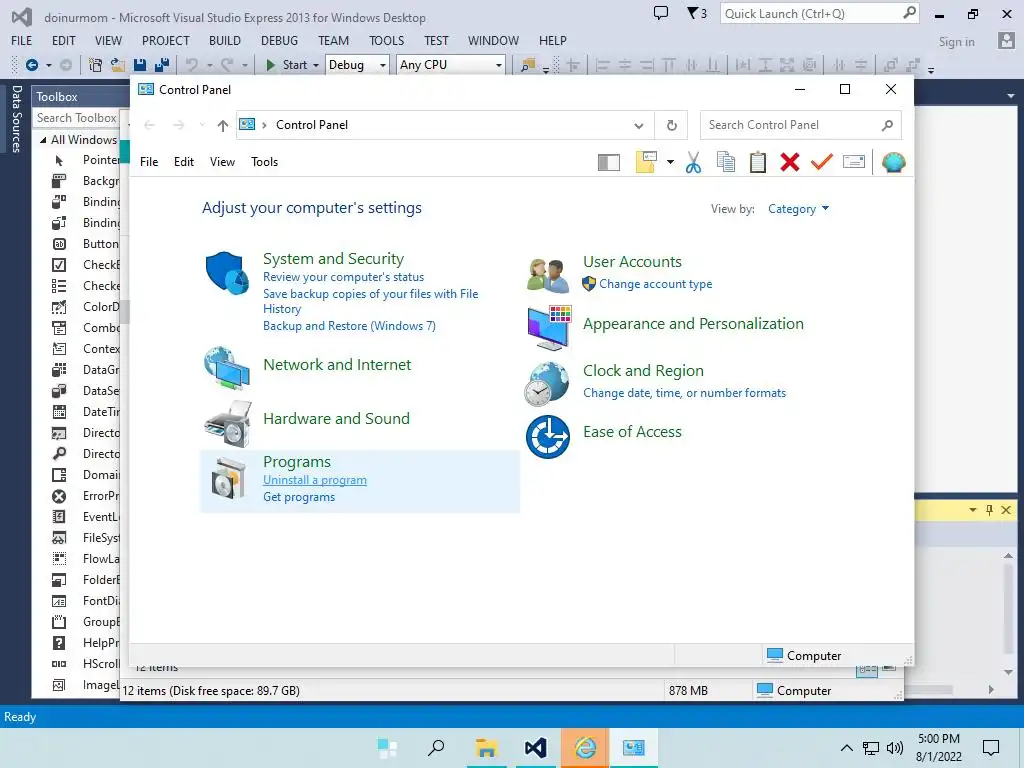Click the Quick Launch search box

[820, 14]
